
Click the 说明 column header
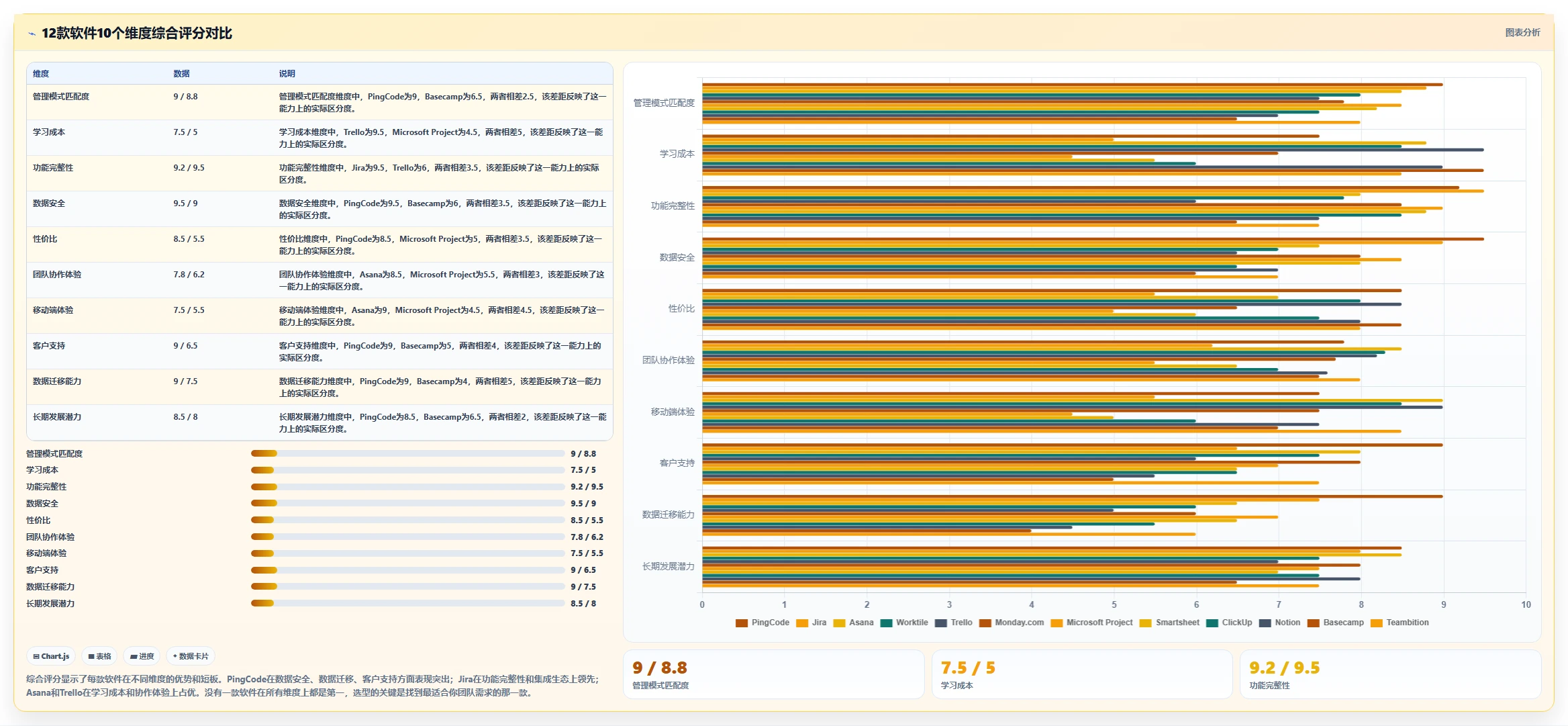click(287, 74)
